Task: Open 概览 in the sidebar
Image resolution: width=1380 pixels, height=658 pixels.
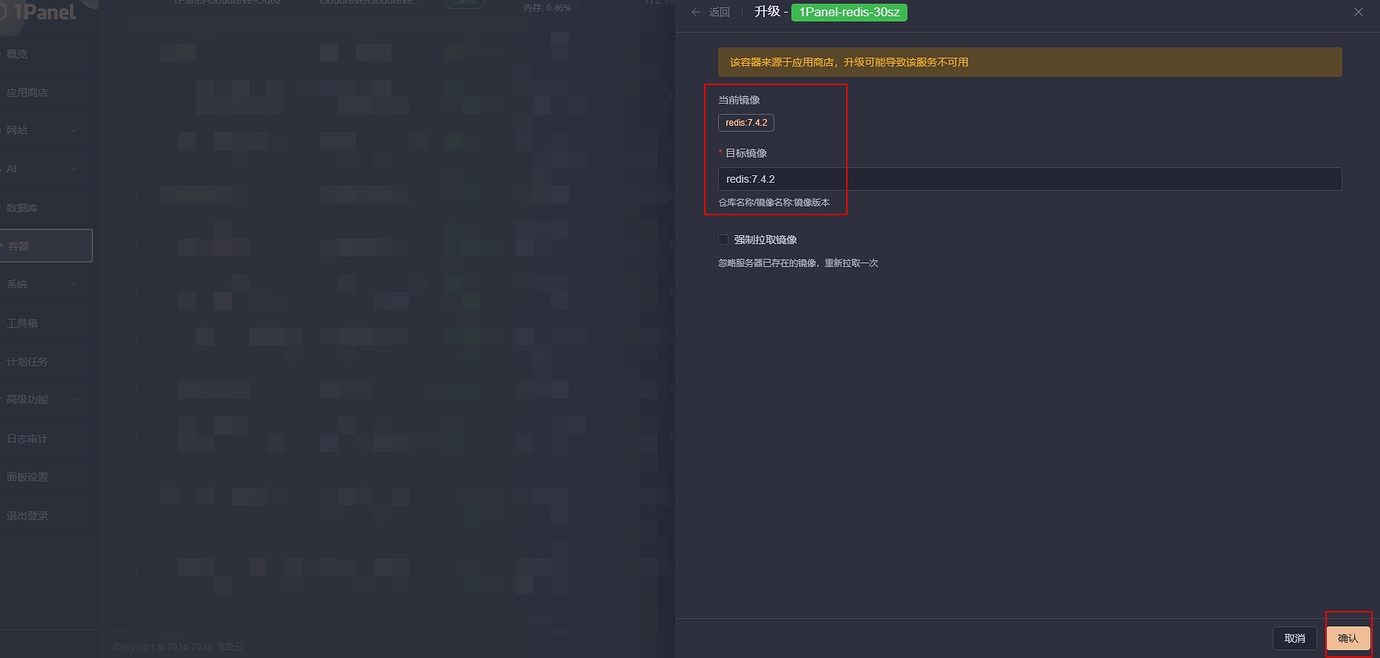Action: tap(18, 54)
